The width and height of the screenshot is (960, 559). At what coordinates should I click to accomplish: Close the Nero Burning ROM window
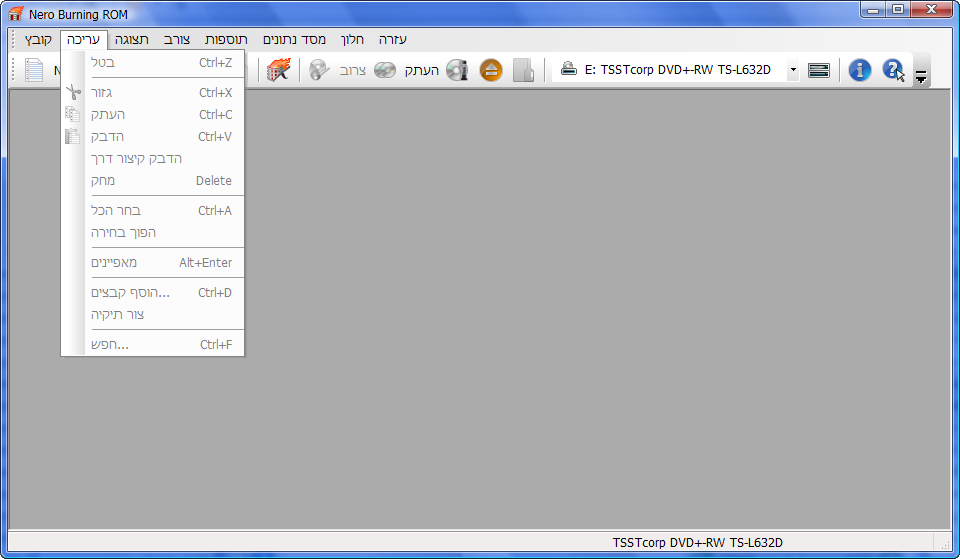pos(931,9)
